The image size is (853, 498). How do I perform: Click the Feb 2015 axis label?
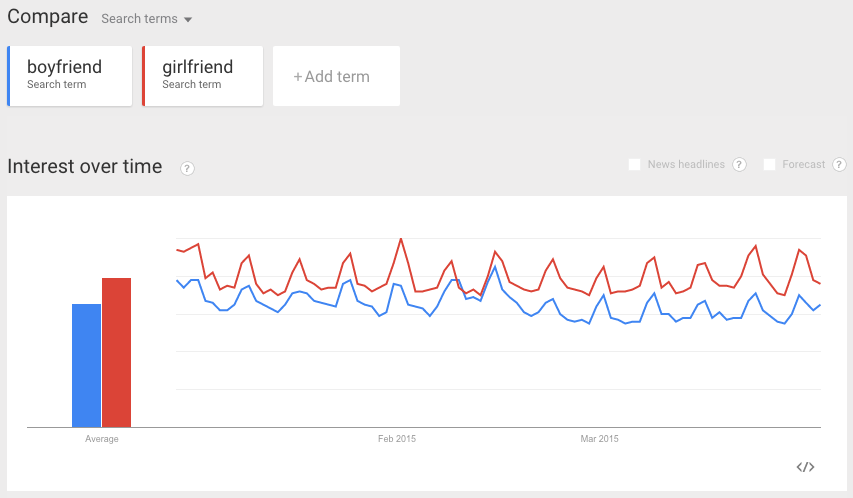click(397, 439)
